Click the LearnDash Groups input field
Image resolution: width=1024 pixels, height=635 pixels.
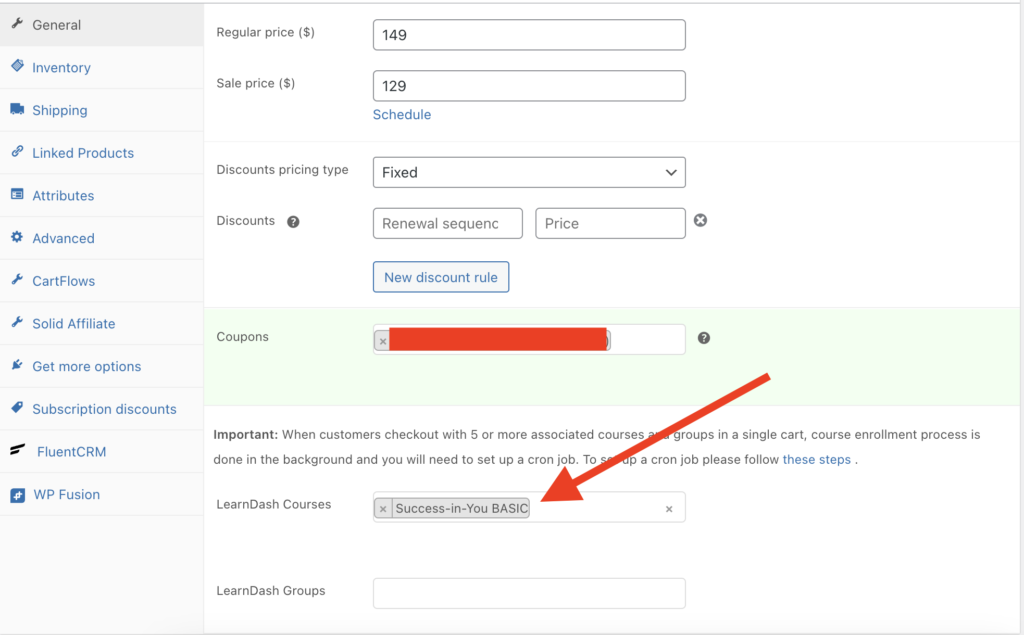[528, 593]
